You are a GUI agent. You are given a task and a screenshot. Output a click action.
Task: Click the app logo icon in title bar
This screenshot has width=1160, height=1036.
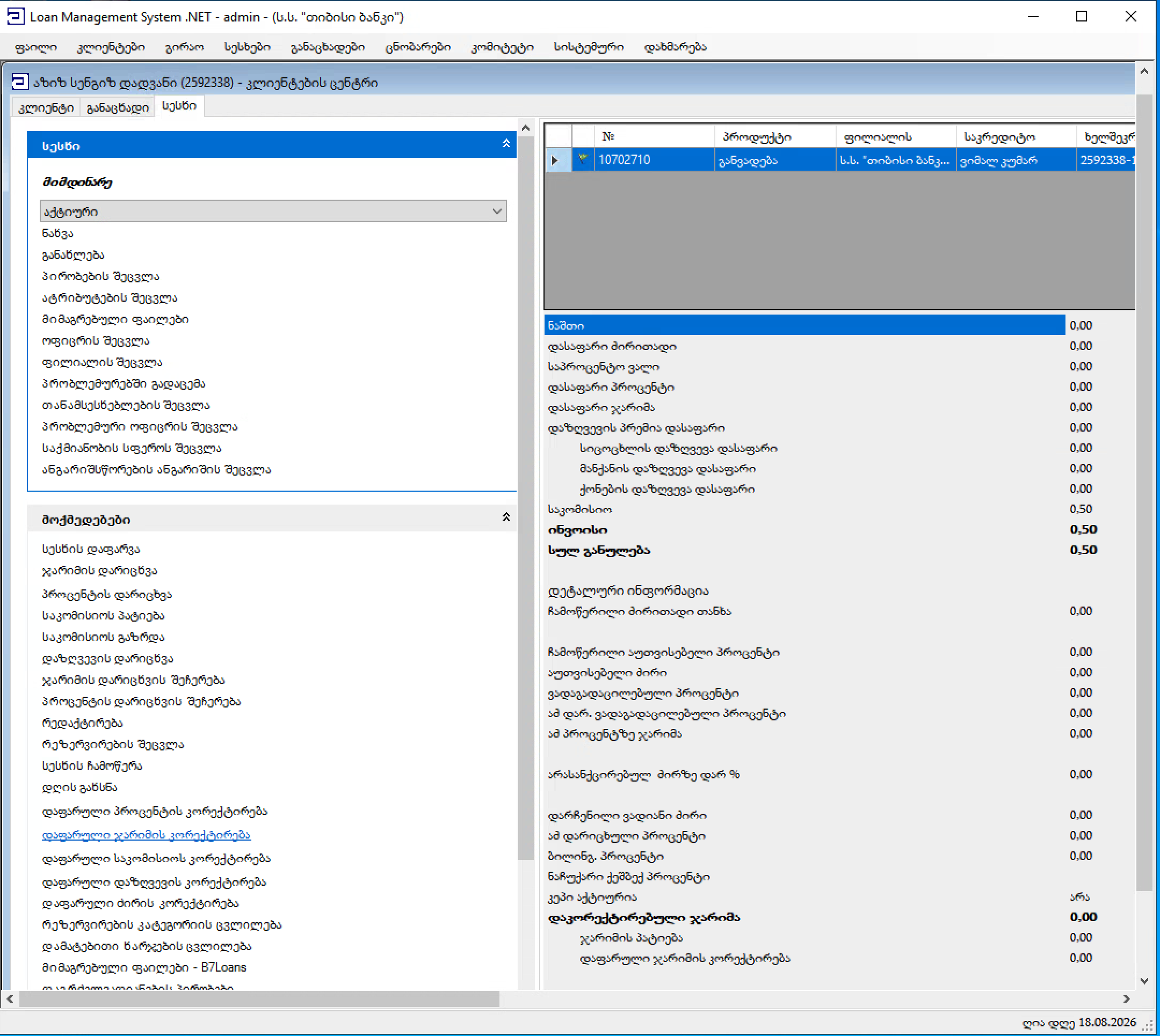16,17
